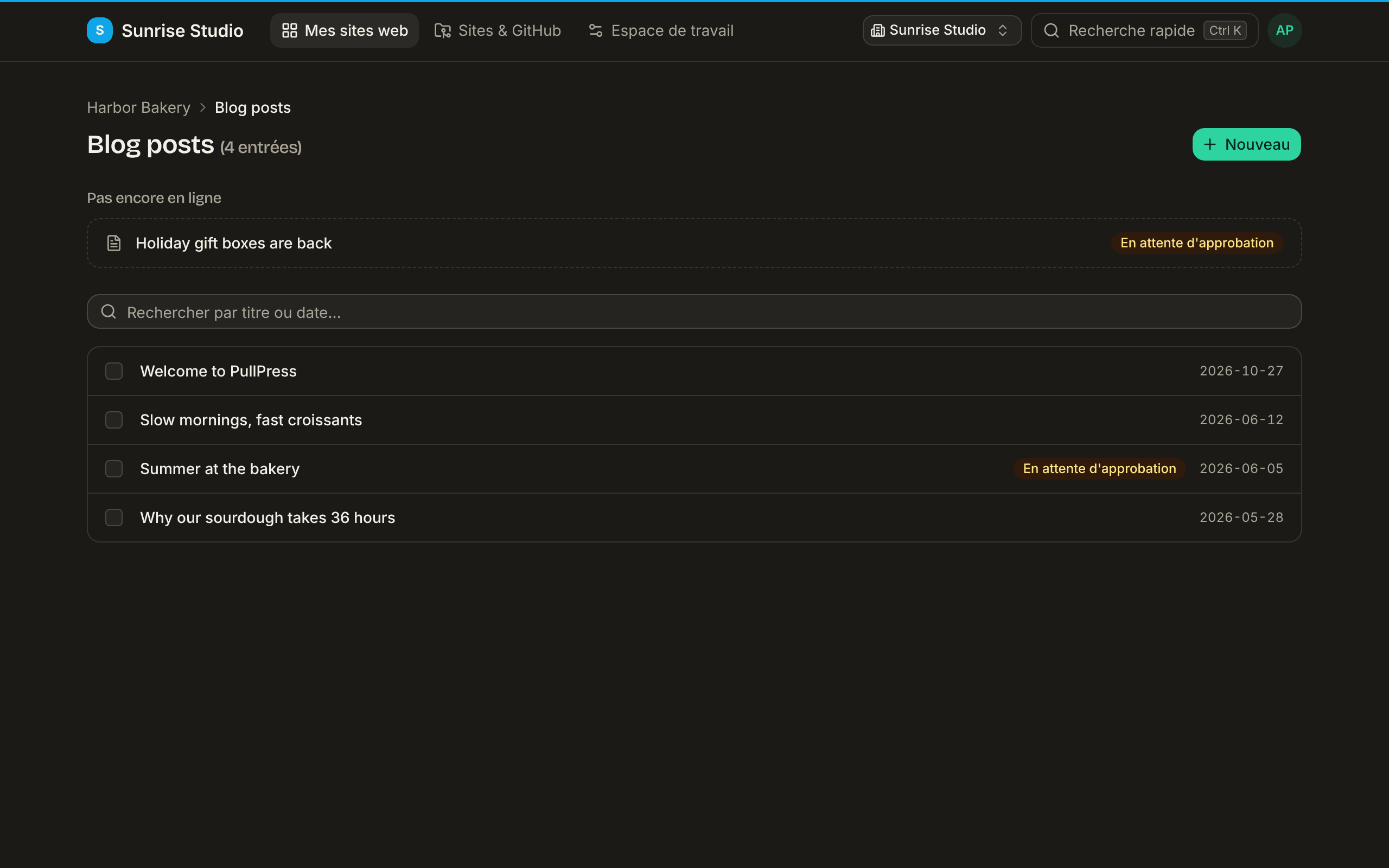
Task: Click the date 2026-05-28
Action: tap(1241, 517)
